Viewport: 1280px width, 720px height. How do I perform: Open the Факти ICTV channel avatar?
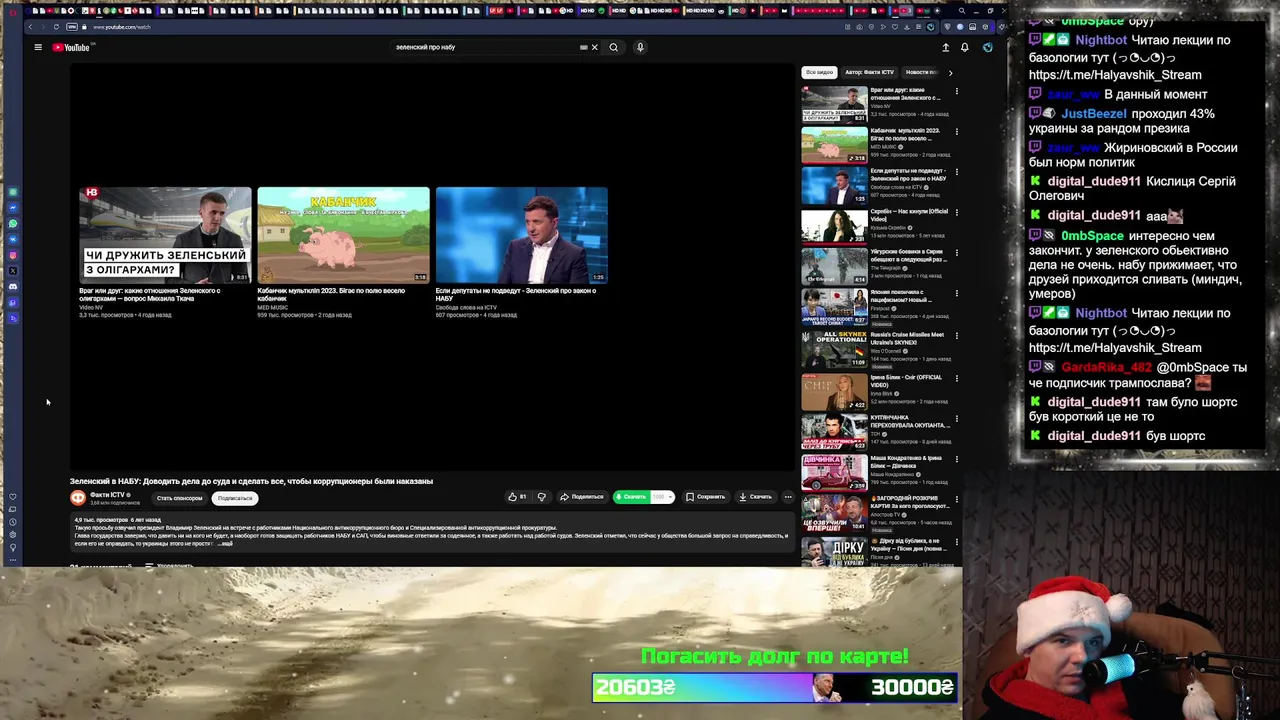click(x=78, y=498)
